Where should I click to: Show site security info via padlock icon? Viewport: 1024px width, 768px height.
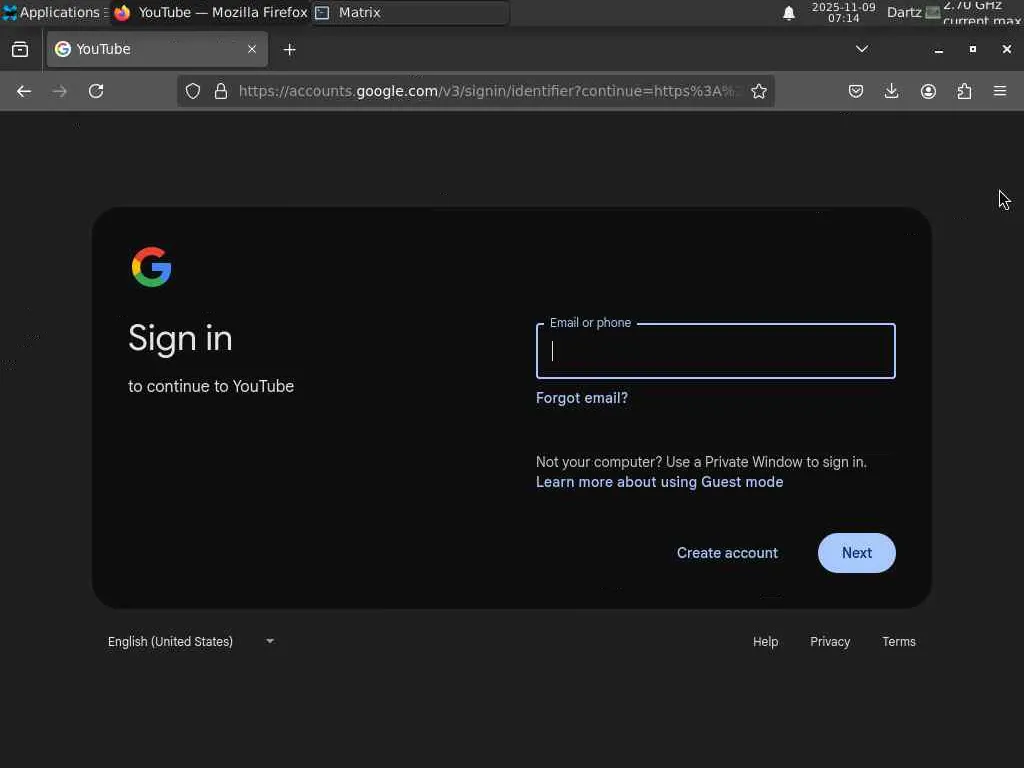coord(221,91)
